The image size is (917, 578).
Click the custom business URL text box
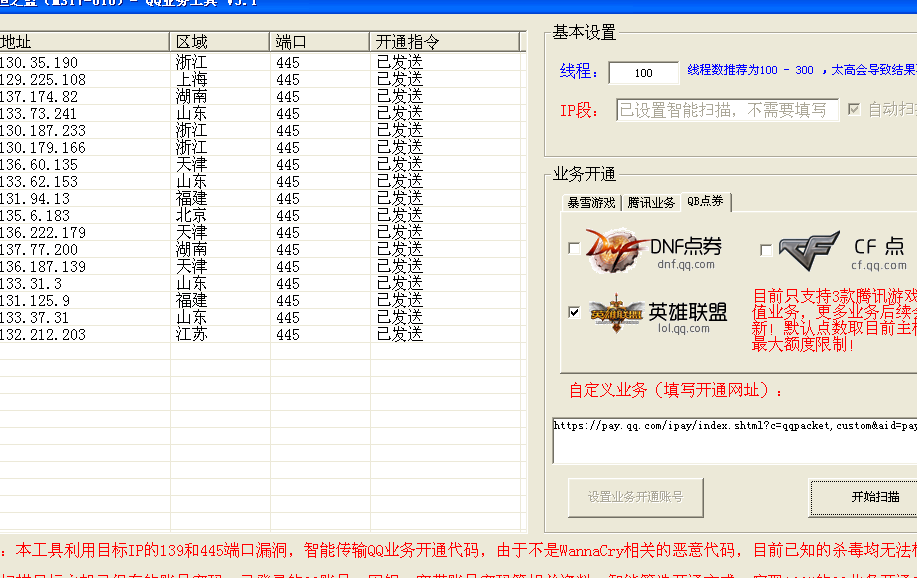[735, 440]
